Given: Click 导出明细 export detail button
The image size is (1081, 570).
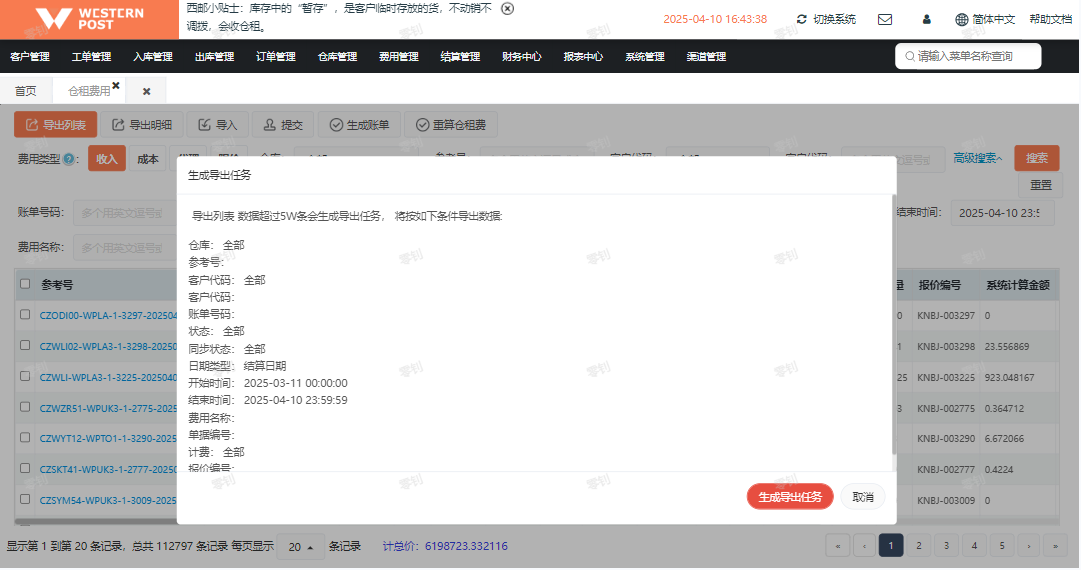Looking at the screenshot, I should pos(142,125).
